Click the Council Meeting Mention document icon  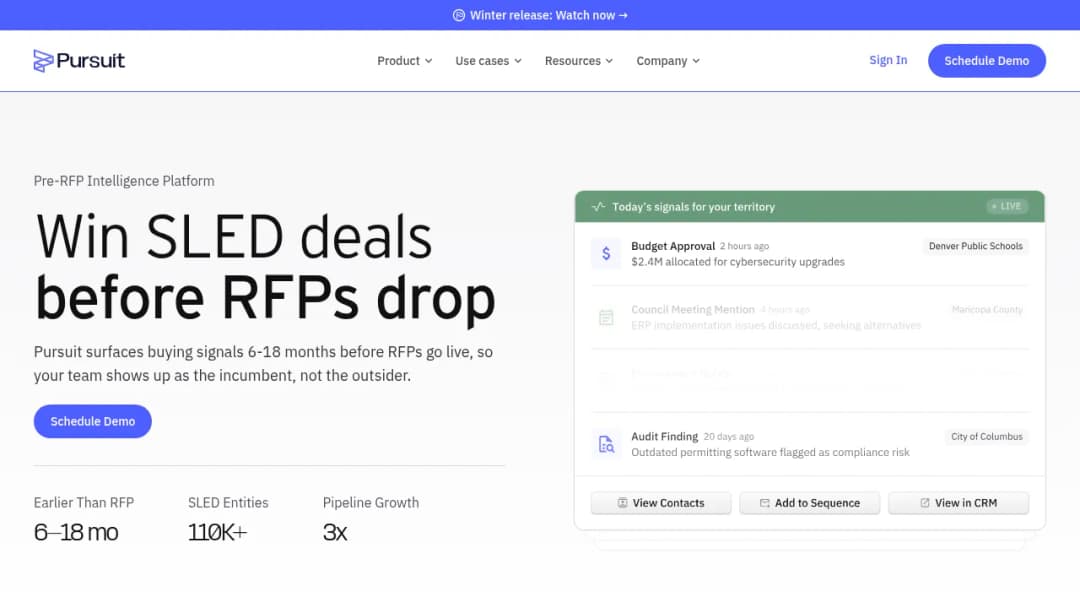tap(606, 317)
